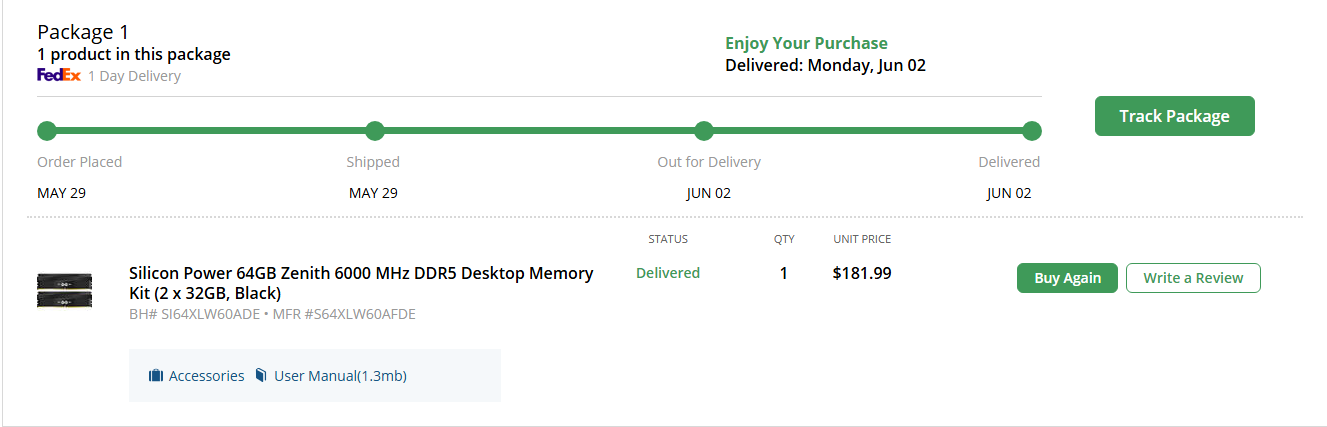Viewport: 1327px width, 427px height.
Task: Click the memory kit product thumbnail
Action: tap(65, 290)
